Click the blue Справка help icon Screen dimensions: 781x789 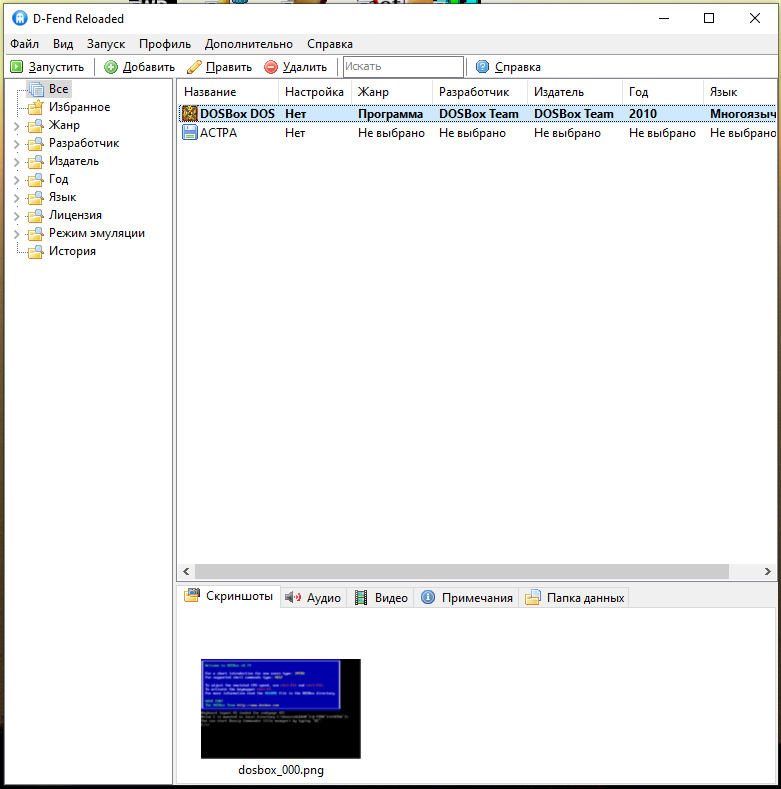[482, 66]
